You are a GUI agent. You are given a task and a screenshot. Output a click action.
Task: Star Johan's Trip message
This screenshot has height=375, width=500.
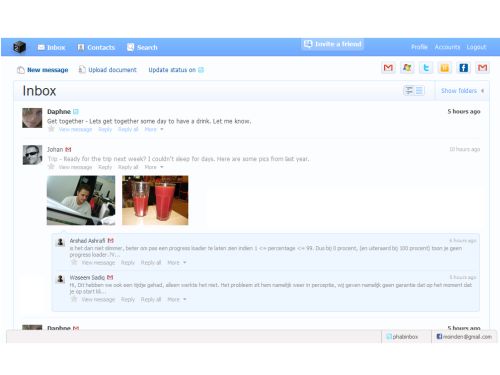(51, 167)
